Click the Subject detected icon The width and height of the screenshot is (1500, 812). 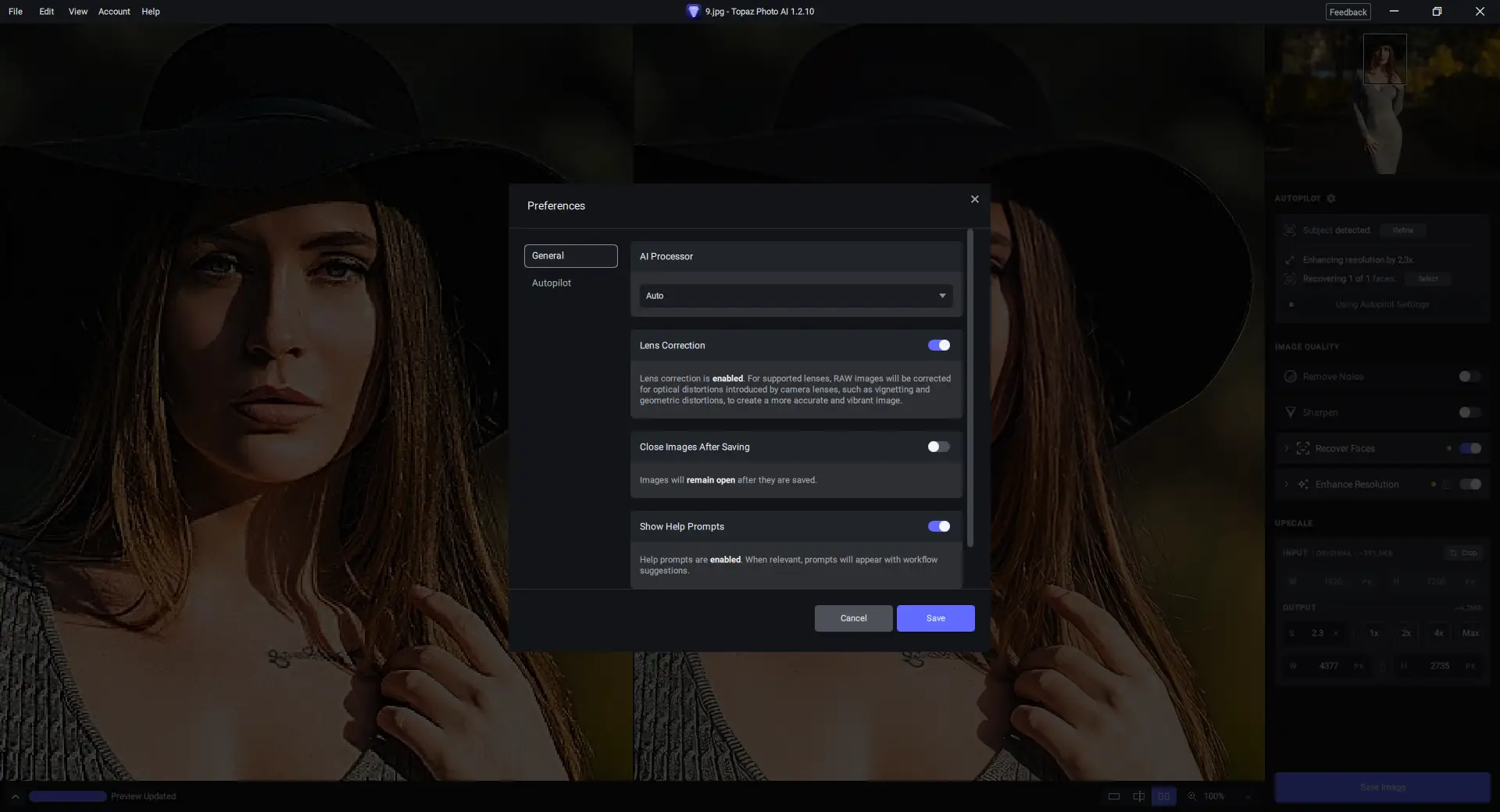click(x=1290, y=230)
